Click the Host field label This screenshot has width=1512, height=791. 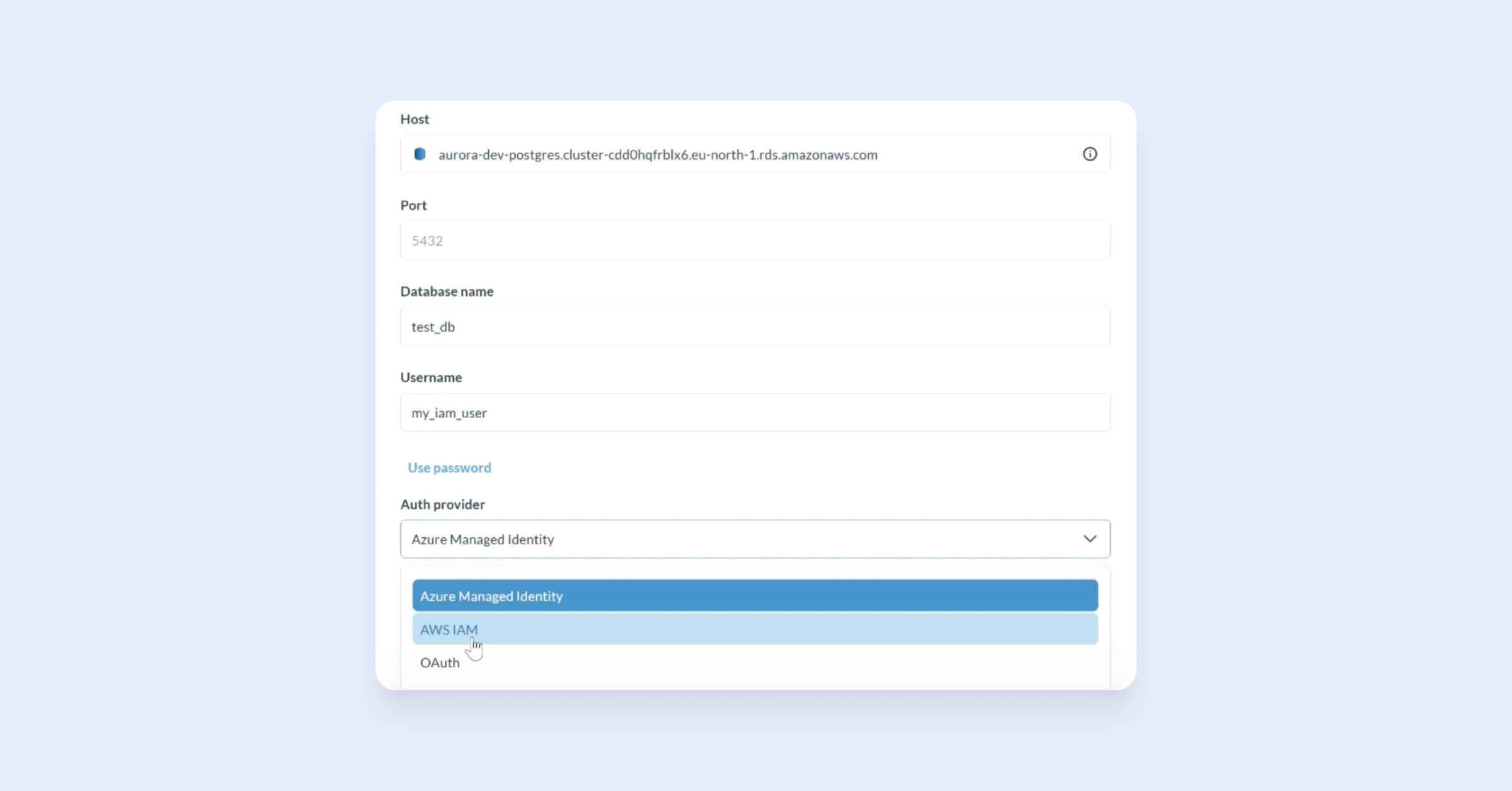[415, 119]
